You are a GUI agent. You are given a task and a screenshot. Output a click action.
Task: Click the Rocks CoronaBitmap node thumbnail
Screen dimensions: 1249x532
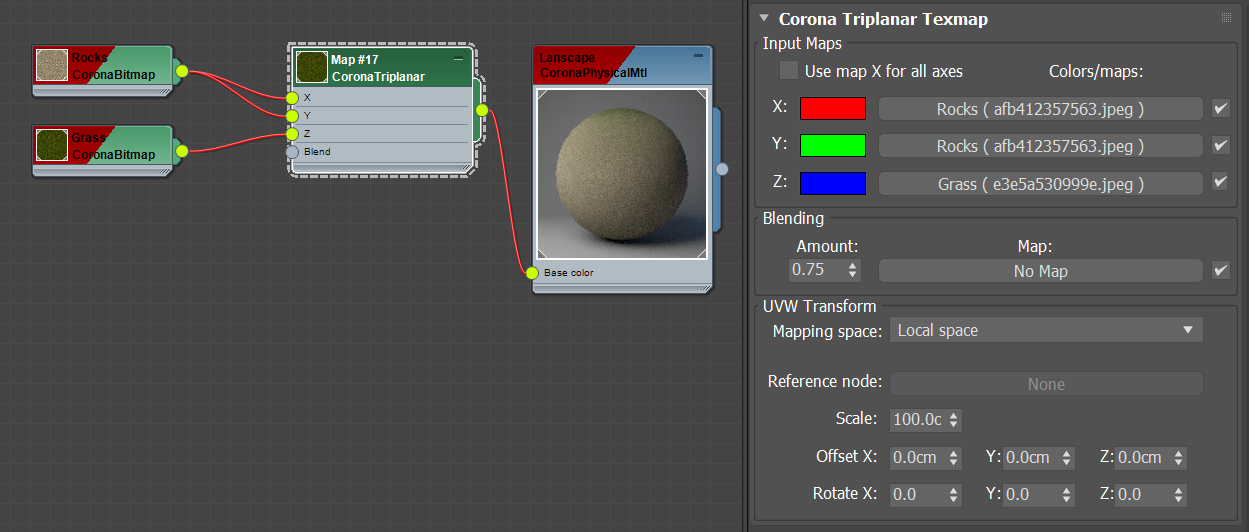click(51, 65)
